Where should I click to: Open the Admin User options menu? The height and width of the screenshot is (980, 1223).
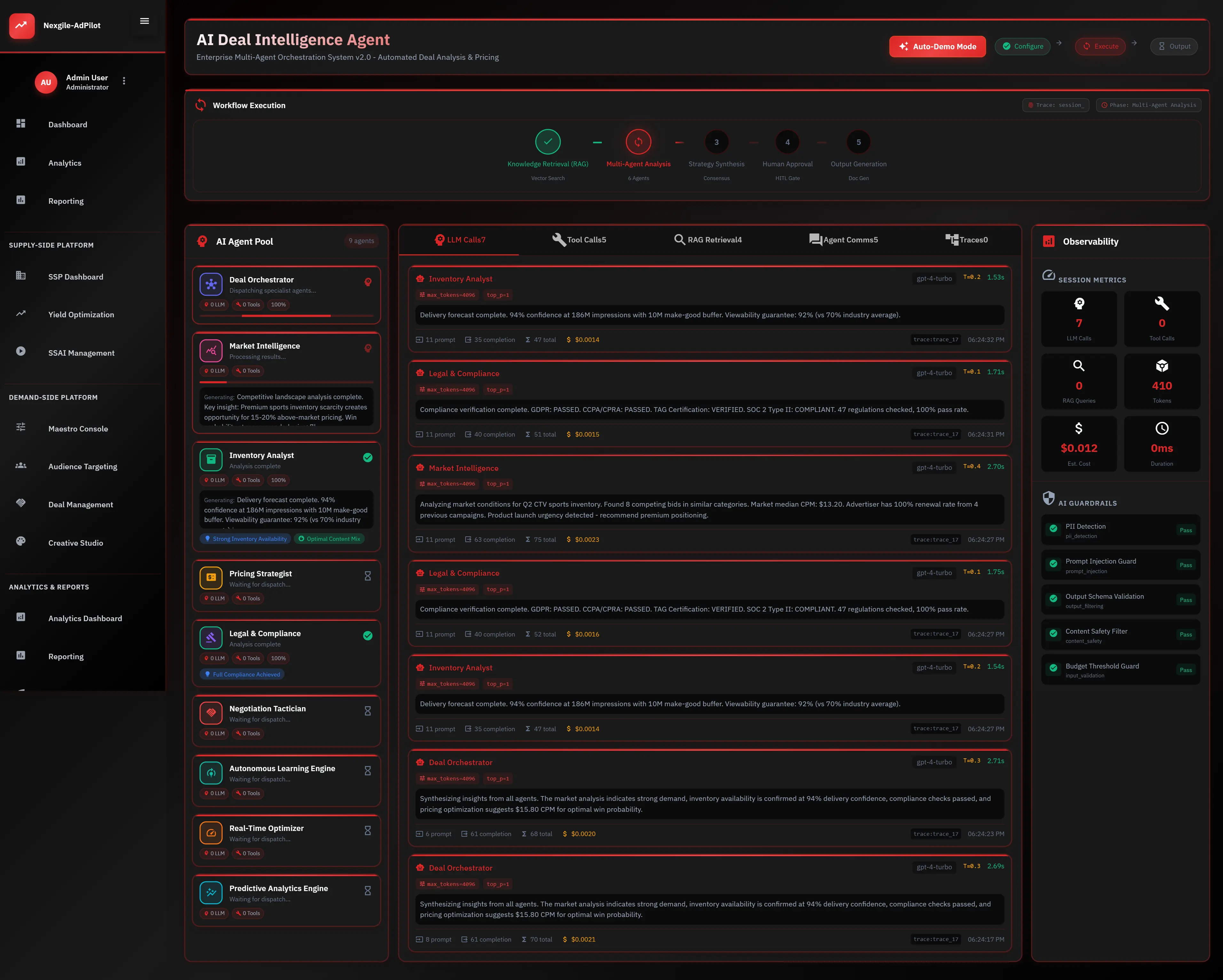124,81
